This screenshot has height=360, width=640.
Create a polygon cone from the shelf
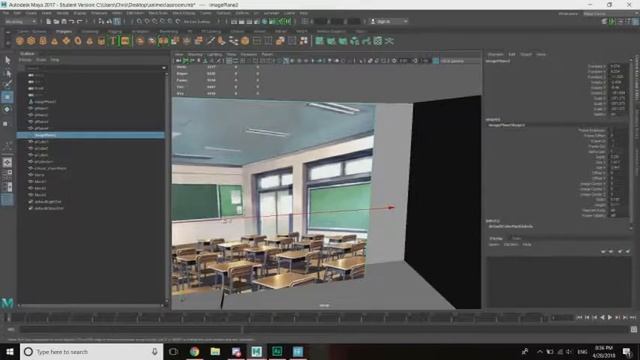click(x=54, y=41)
